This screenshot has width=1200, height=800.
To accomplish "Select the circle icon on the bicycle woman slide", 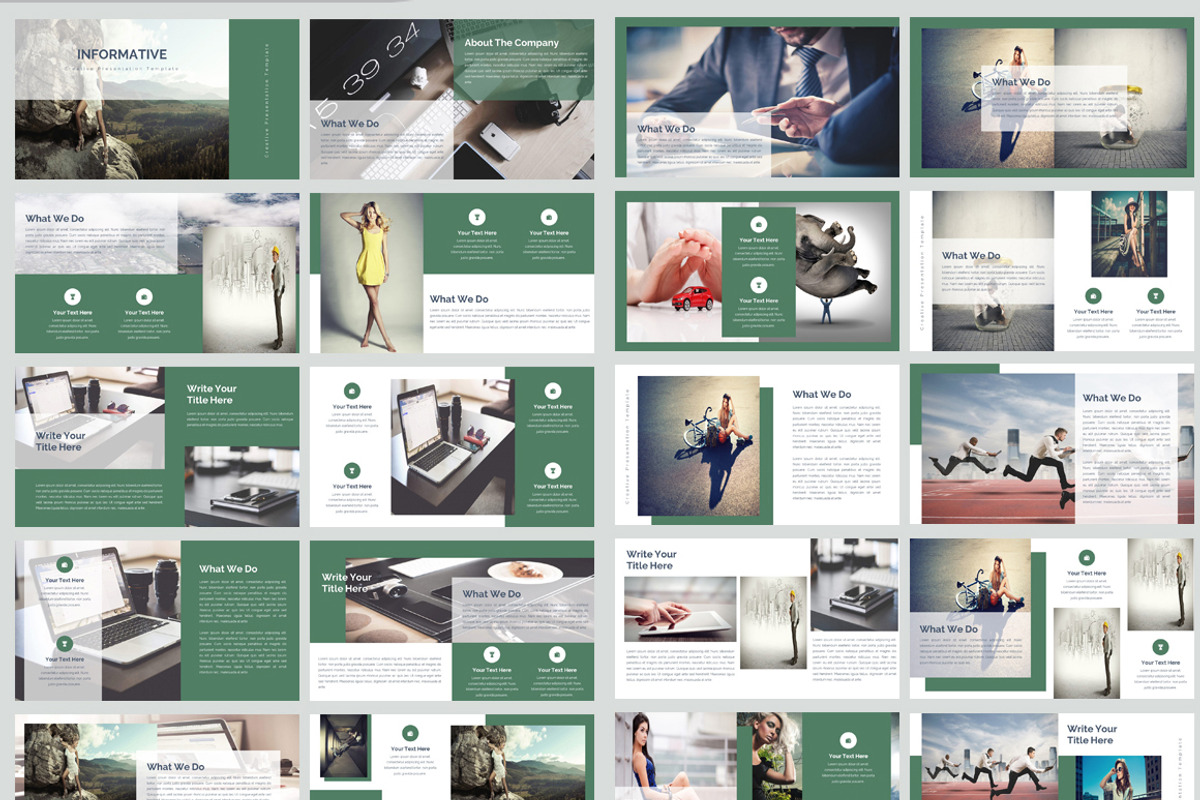I will pyautogui.click(x=1087, y=557).
